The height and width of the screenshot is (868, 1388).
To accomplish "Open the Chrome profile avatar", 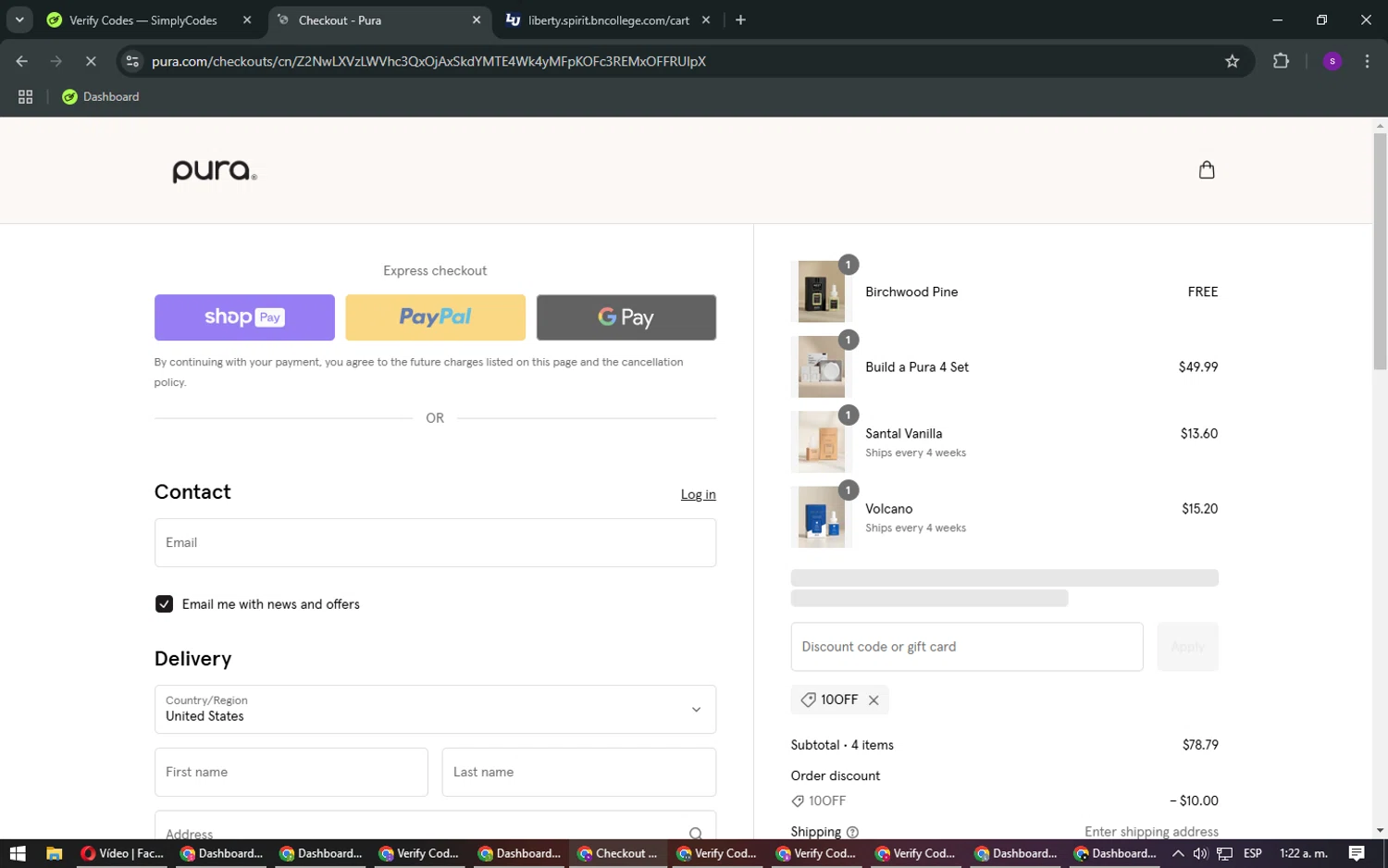I will (1332, 61).
